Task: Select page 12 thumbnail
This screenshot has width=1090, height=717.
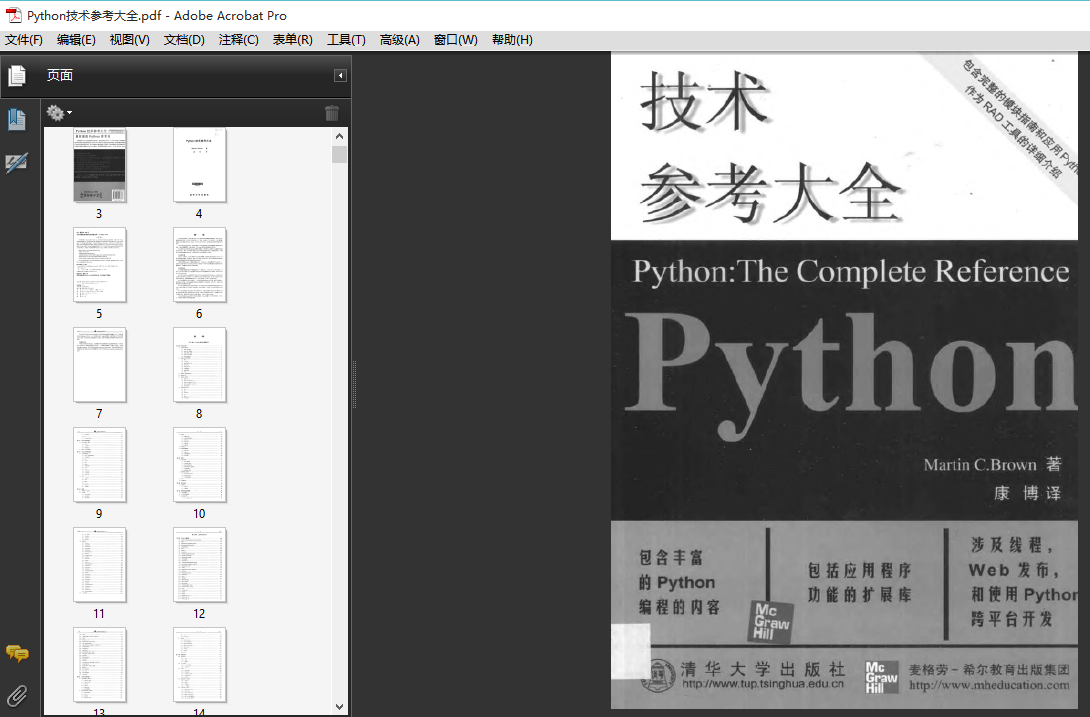Action: click(200, 565)
